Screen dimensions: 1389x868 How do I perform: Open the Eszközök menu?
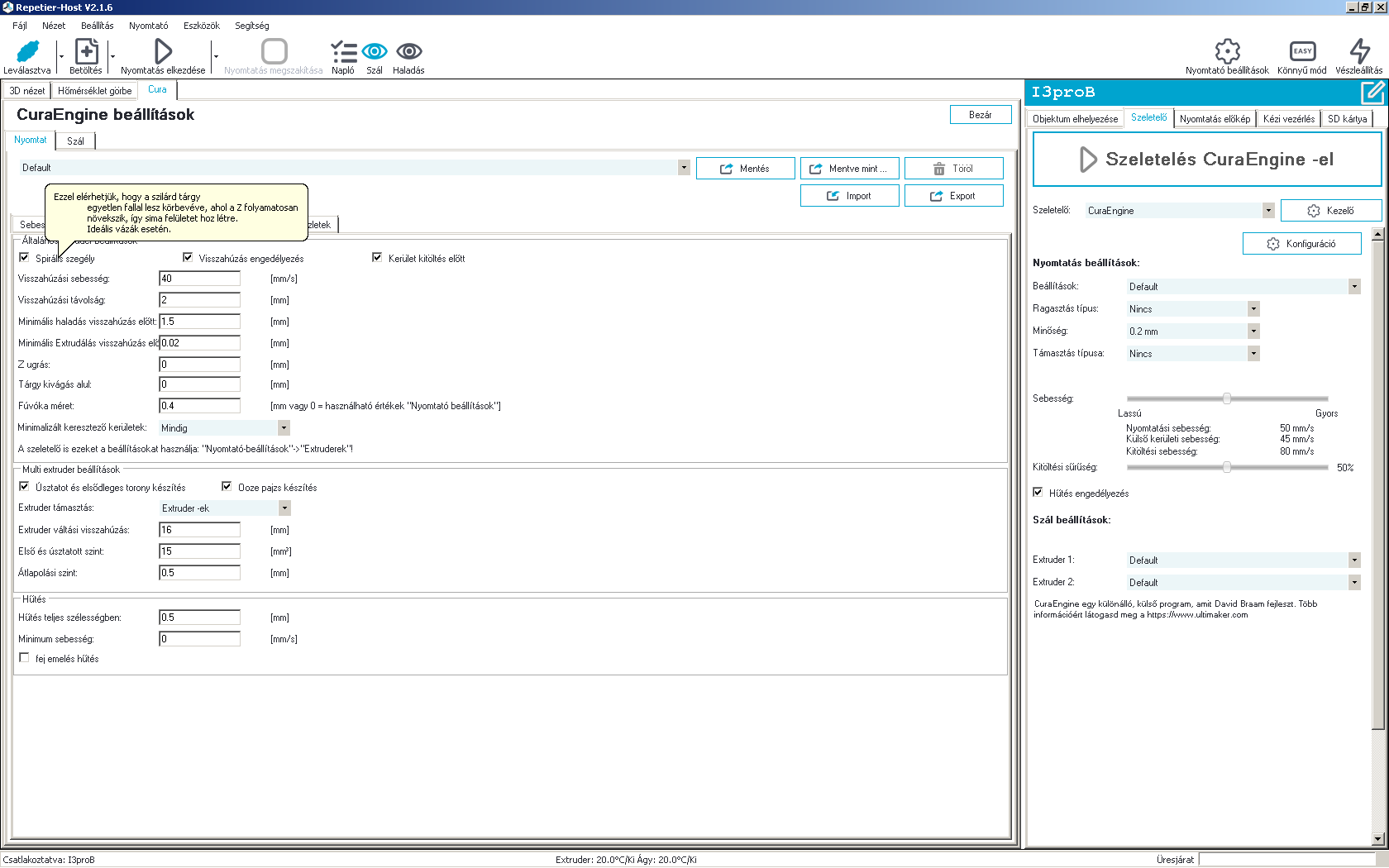pos(202,26)
